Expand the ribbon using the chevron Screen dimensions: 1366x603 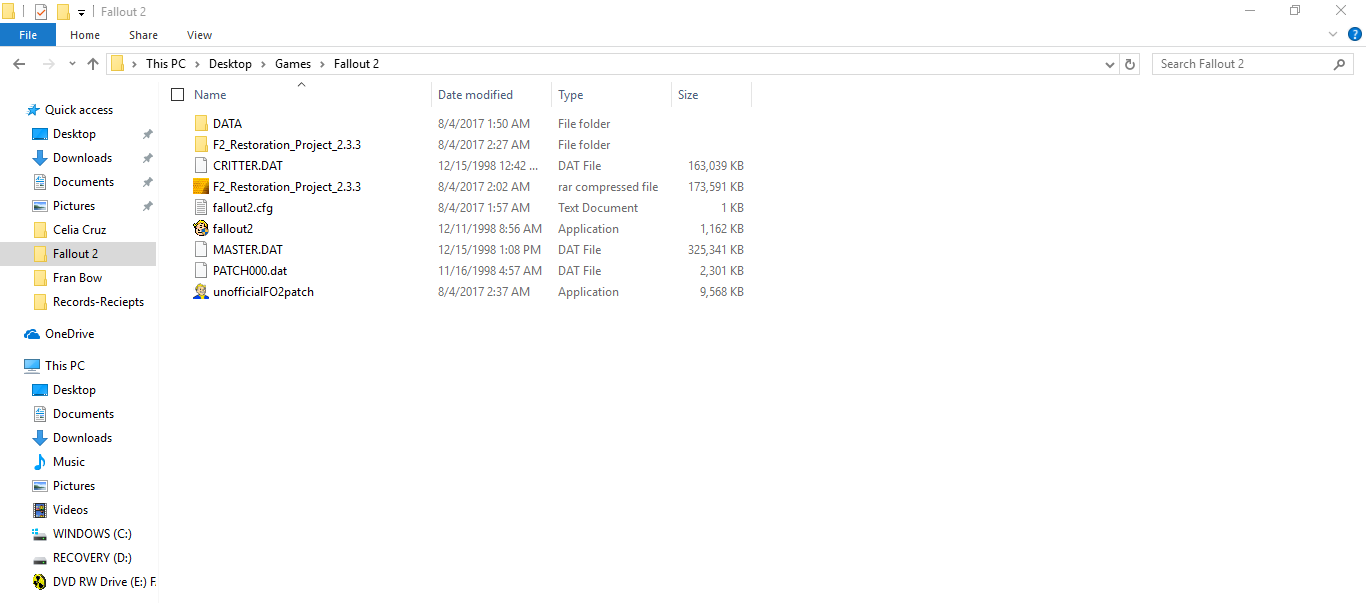pos(1332,35)
